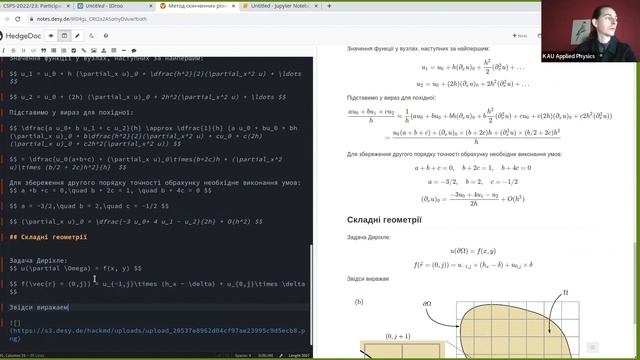Switch to the CSPS-2022/23 Participants tab

click(x=33, y=6)
